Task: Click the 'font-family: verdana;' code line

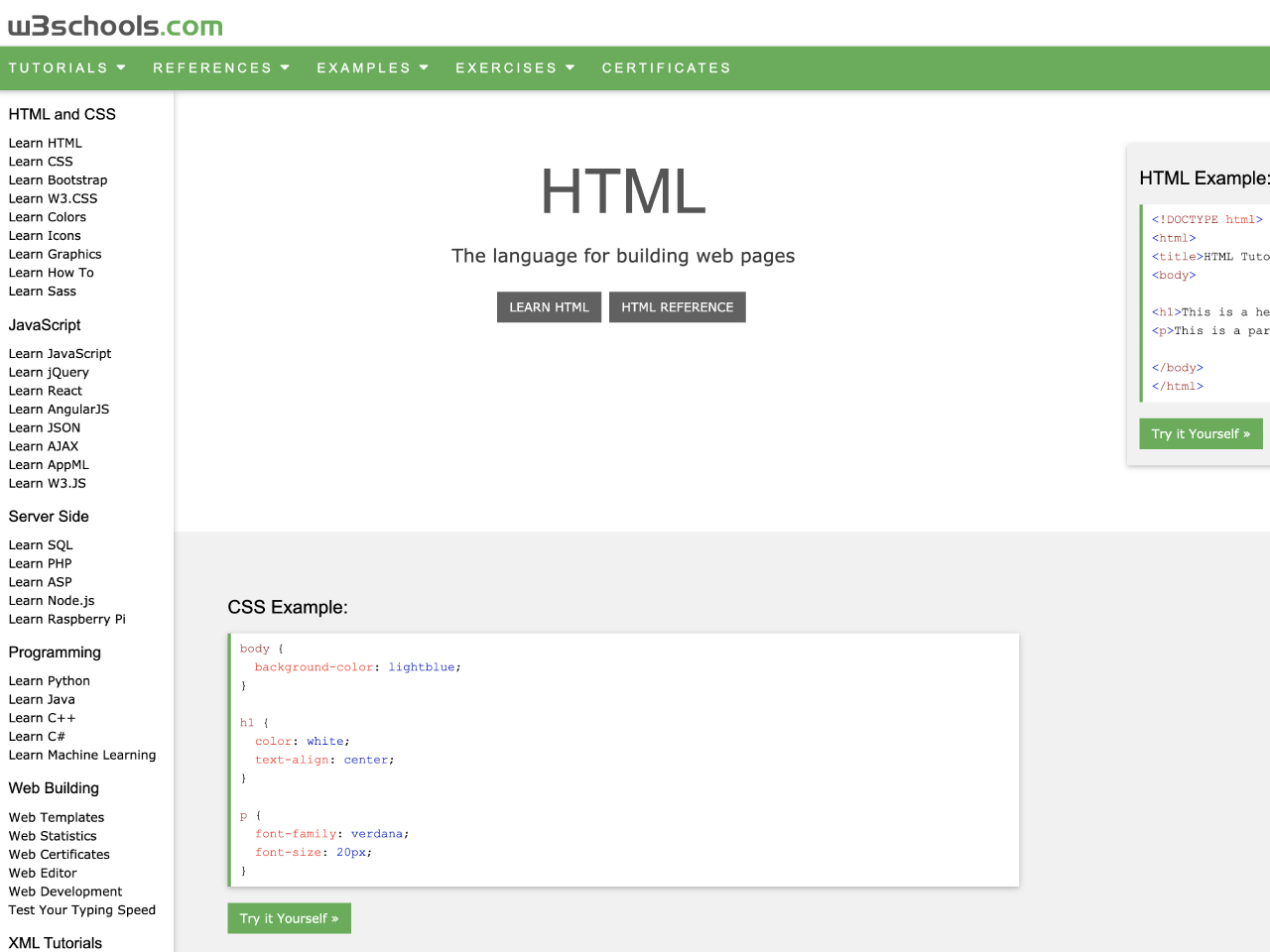Action: (332, 834)
